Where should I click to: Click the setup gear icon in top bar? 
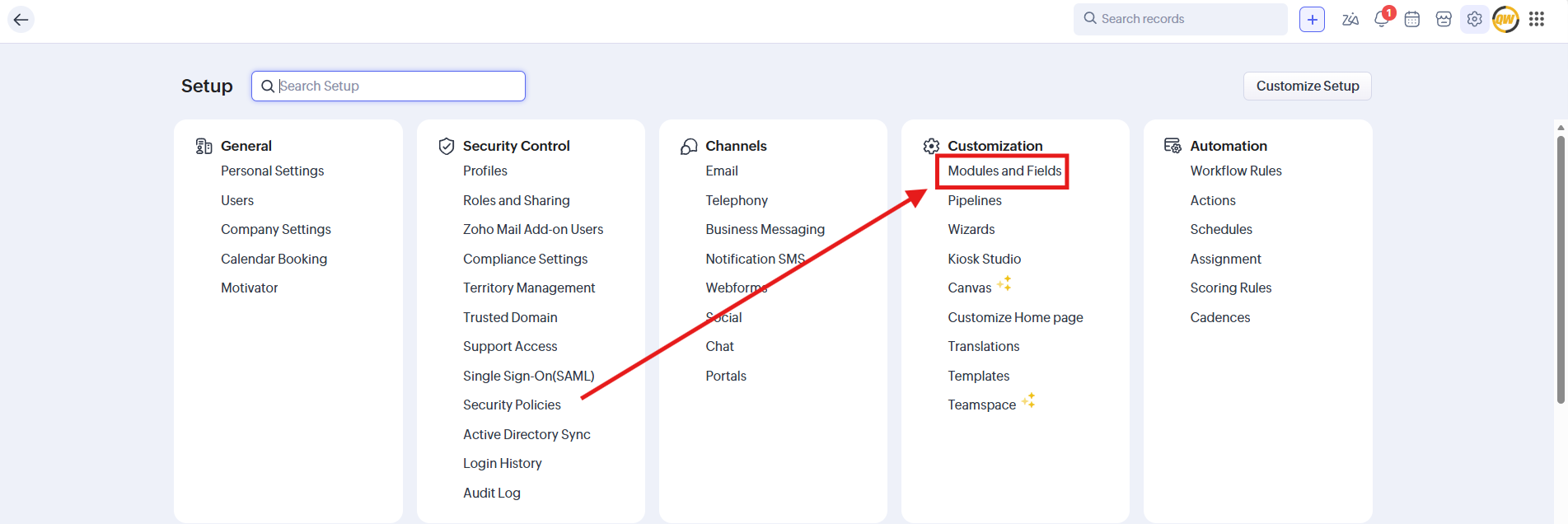click(1474, 19)
